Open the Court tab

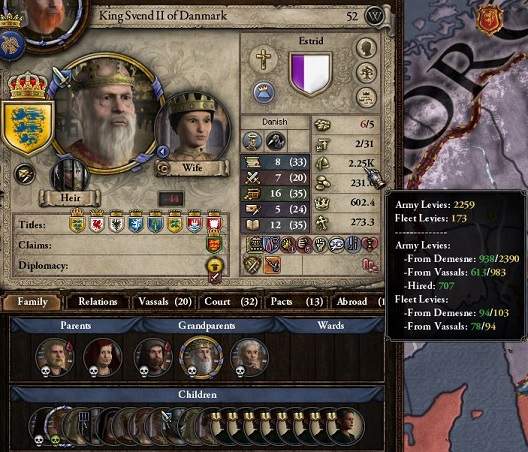pyautogui.click(x=231, y=301)
